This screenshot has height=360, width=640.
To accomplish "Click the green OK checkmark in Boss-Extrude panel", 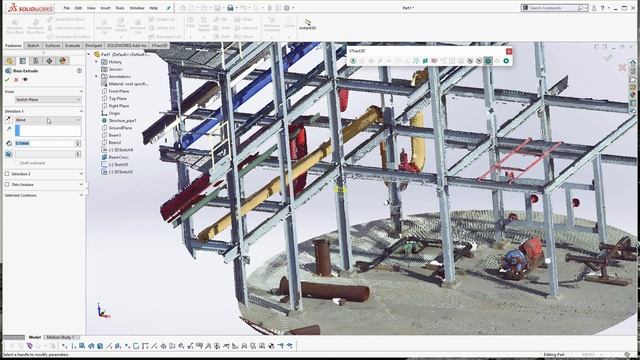I will [7, 80].
